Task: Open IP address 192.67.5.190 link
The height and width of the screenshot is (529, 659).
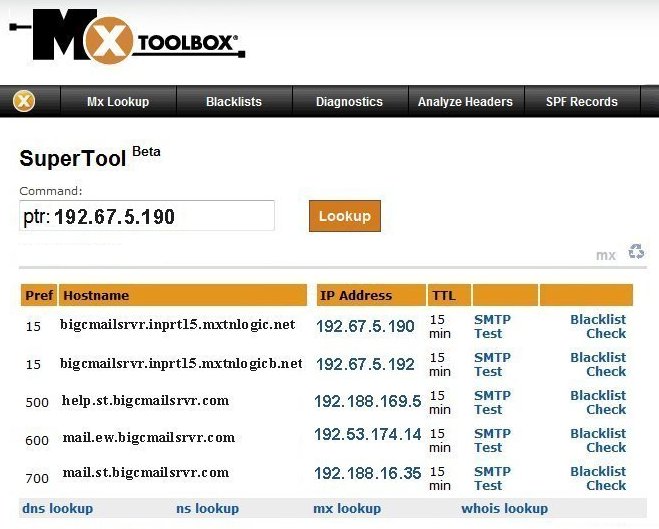Action: (365, 326)
